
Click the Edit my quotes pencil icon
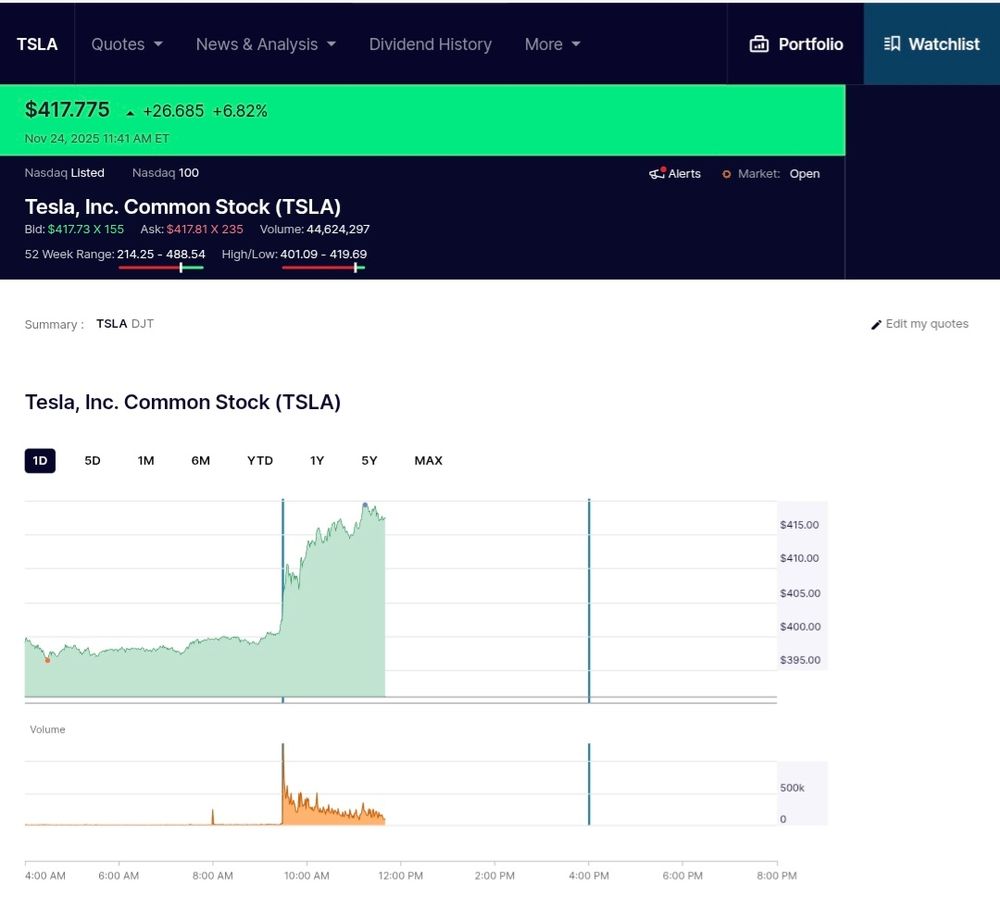coord(876,325)
